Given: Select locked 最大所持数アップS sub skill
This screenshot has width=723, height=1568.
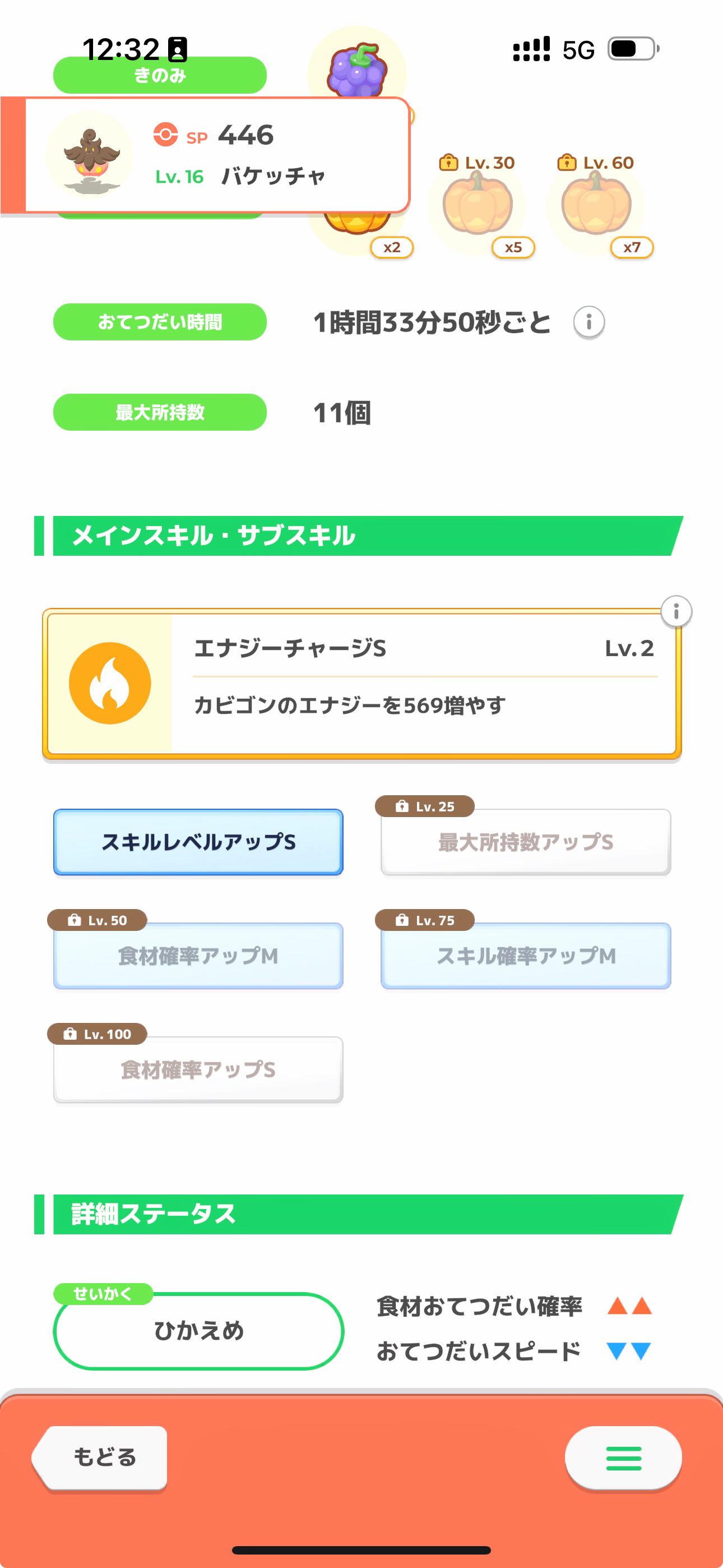Looking at the screenshot, I should click(526, 842).
